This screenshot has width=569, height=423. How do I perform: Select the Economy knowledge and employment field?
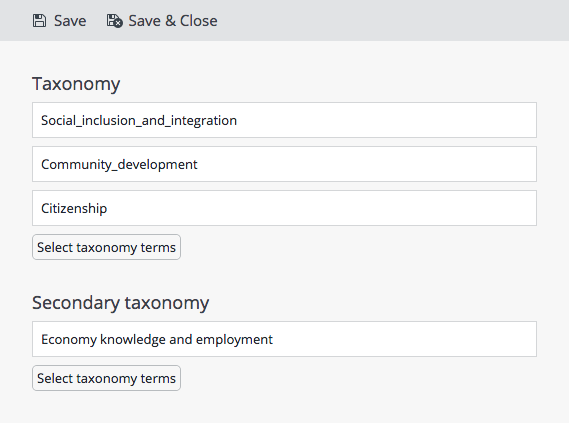pyautogui.click(x=284, y=339)
